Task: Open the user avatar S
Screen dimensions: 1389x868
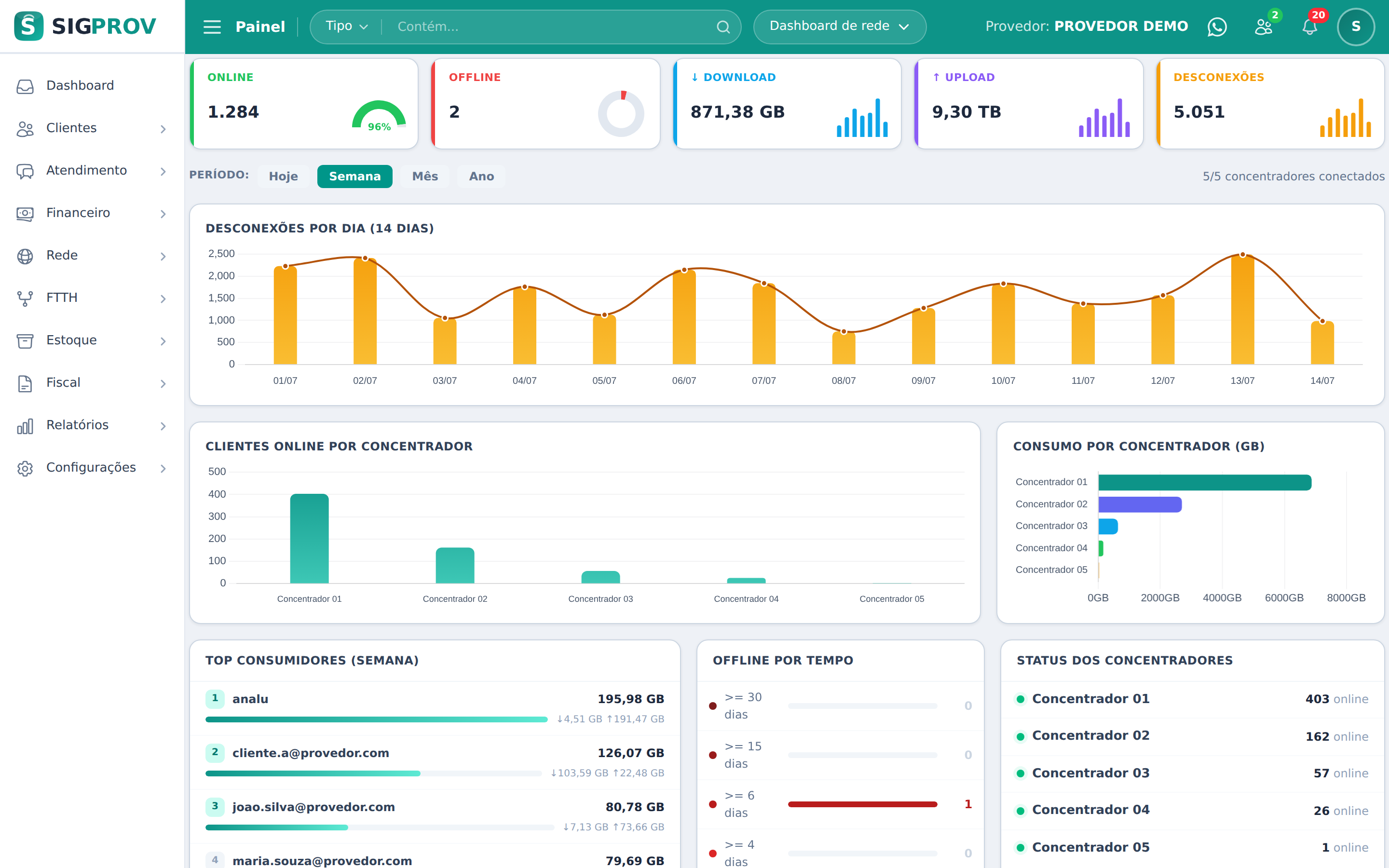Action: (1356, 27)
